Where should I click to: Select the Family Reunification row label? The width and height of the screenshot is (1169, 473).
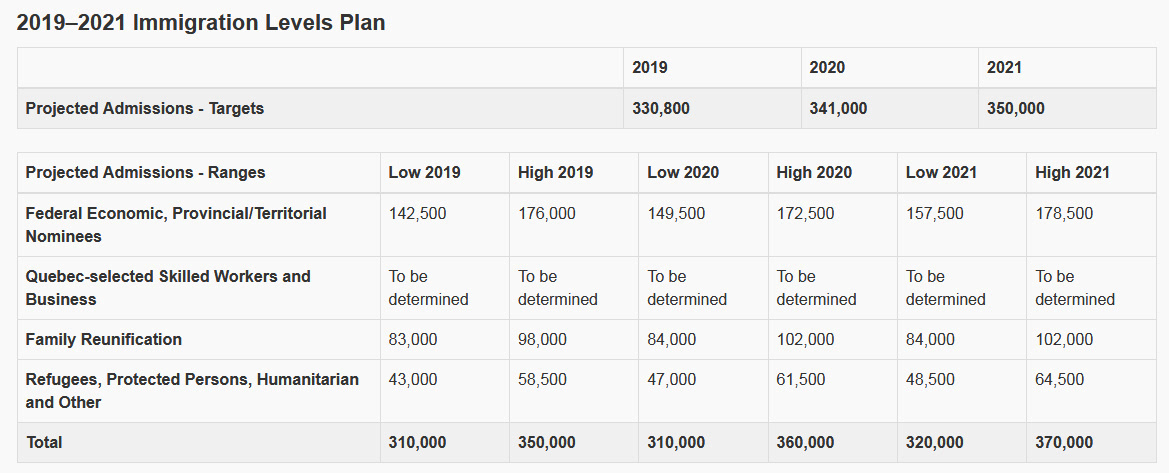coord(104,339)
